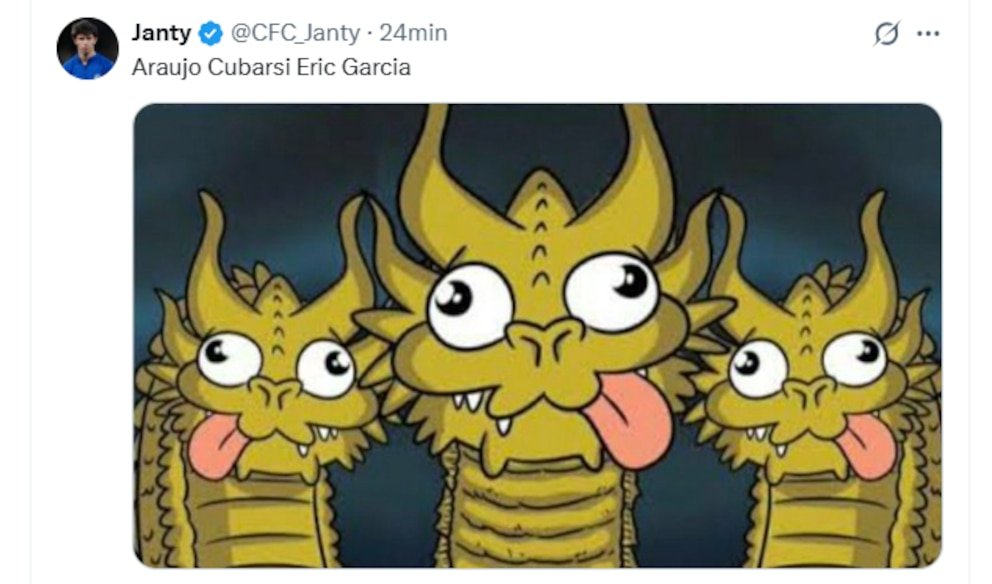Click the center dragon's pink tongue
This screenshot has height=584, width=992.
coord(628,418)
